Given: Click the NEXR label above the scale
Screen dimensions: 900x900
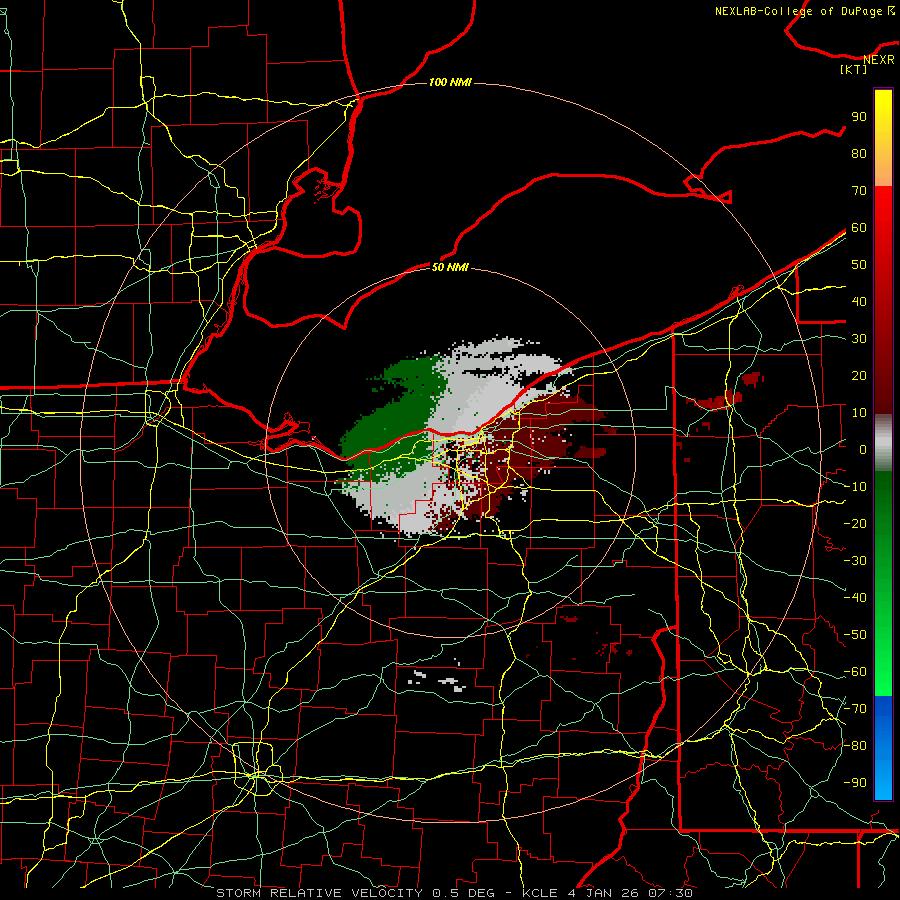Looking at the screenshot, I should 879,60.
